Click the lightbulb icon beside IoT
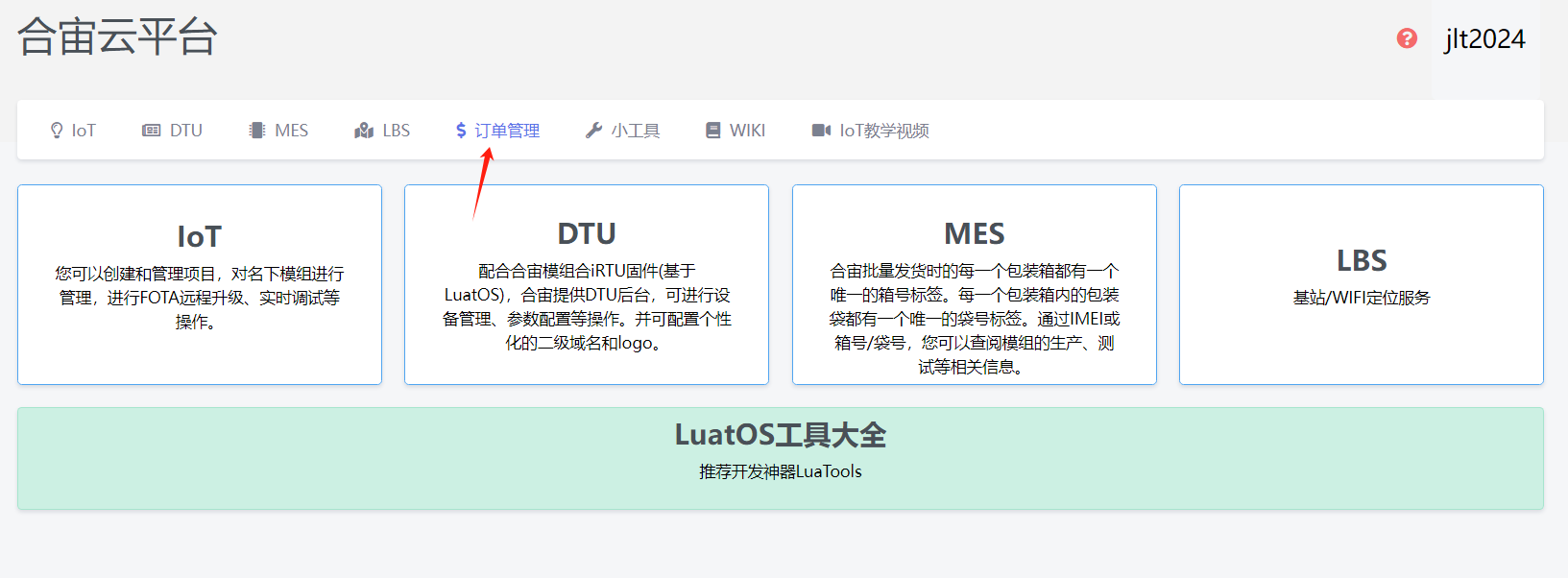This screenshot has height=578, width=1568. (x=57, y=131)
